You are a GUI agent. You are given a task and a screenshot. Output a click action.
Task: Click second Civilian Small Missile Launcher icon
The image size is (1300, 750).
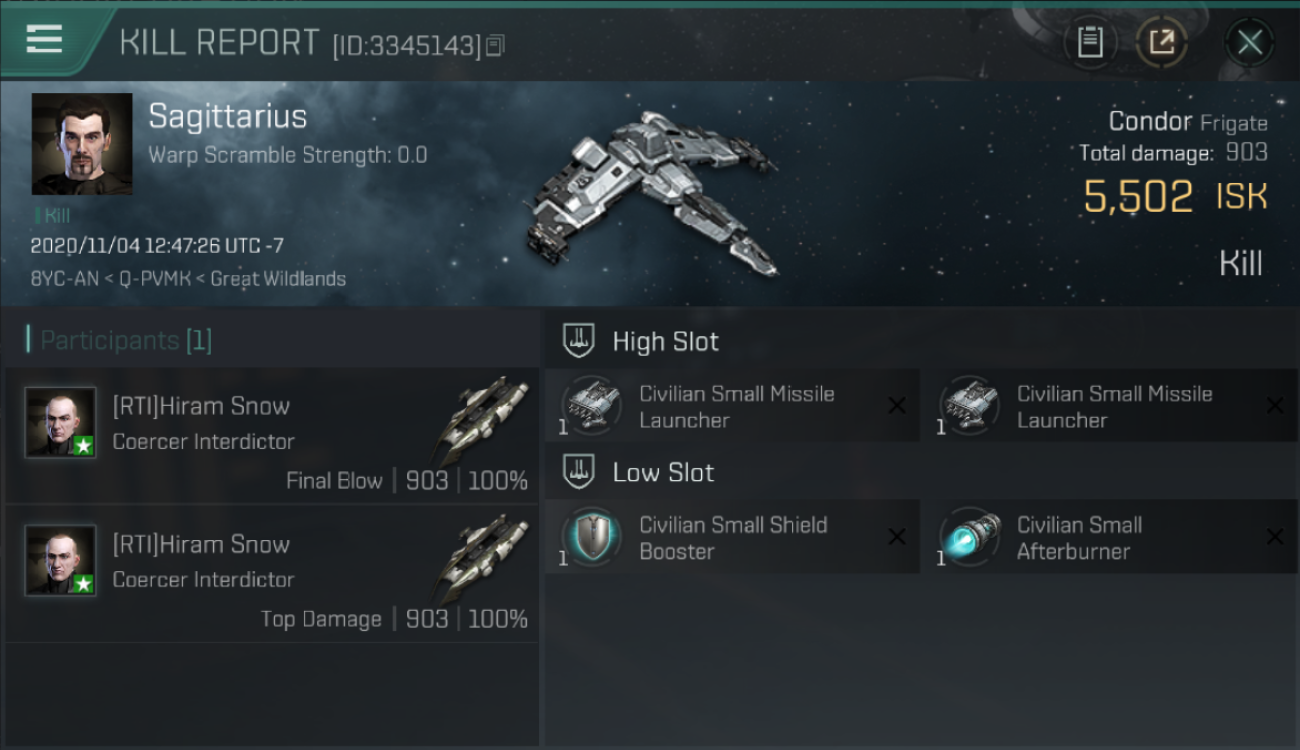[969, 406]
